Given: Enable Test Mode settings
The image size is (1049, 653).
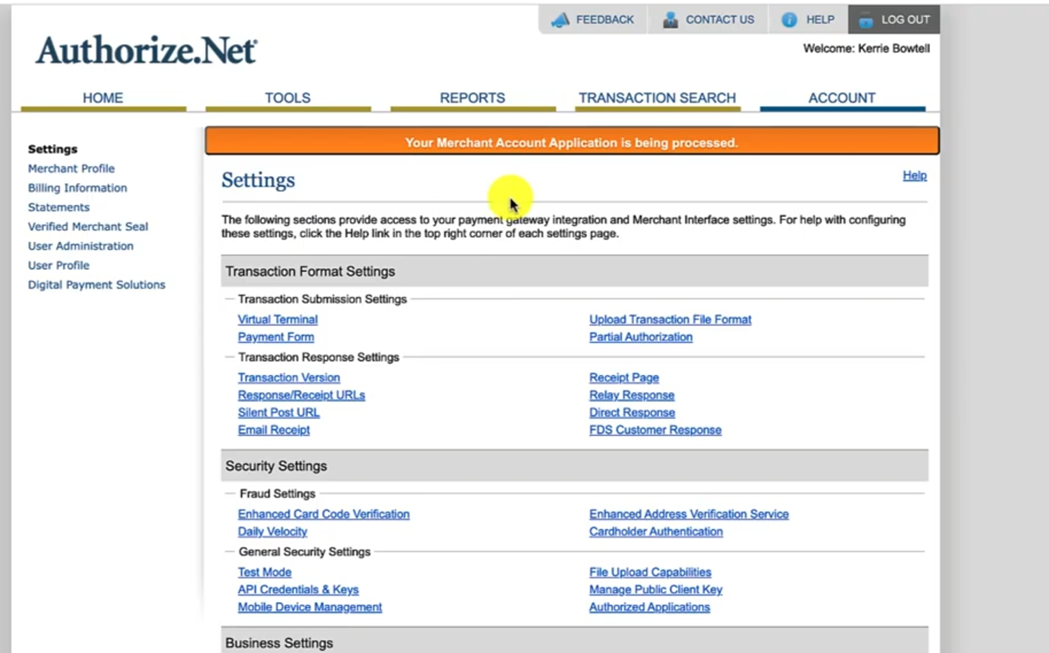Looking at the screenshot, I should tap(264, 571).
